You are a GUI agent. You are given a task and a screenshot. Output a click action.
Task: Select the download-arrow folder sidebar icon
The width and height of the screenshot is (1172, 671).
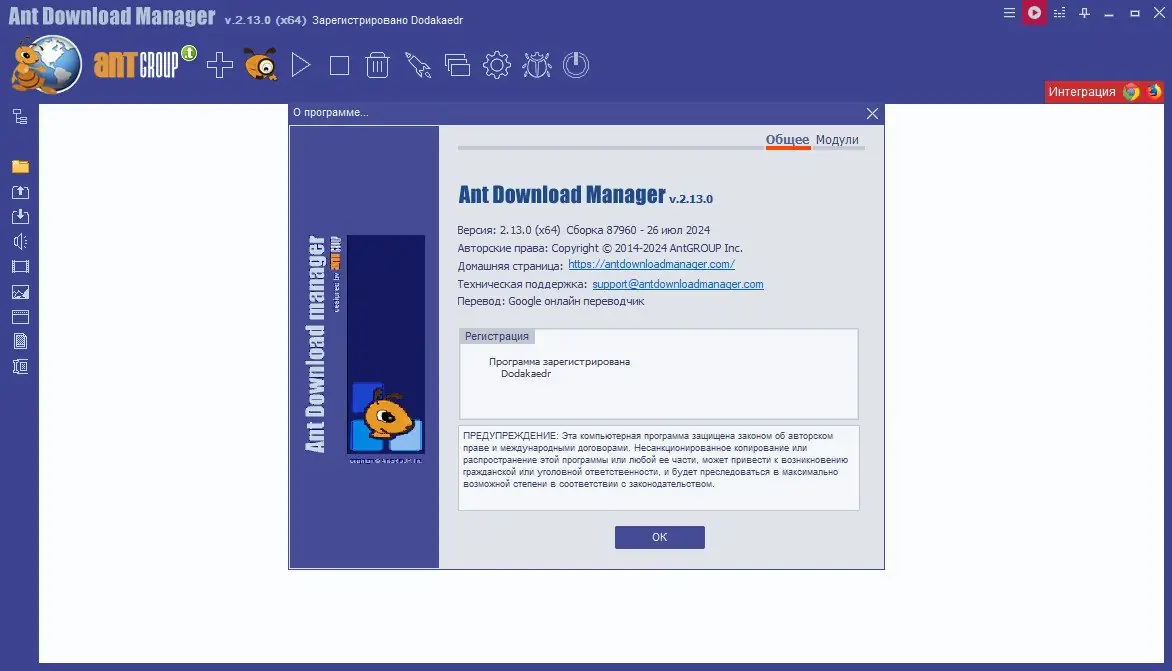(20, 217)
